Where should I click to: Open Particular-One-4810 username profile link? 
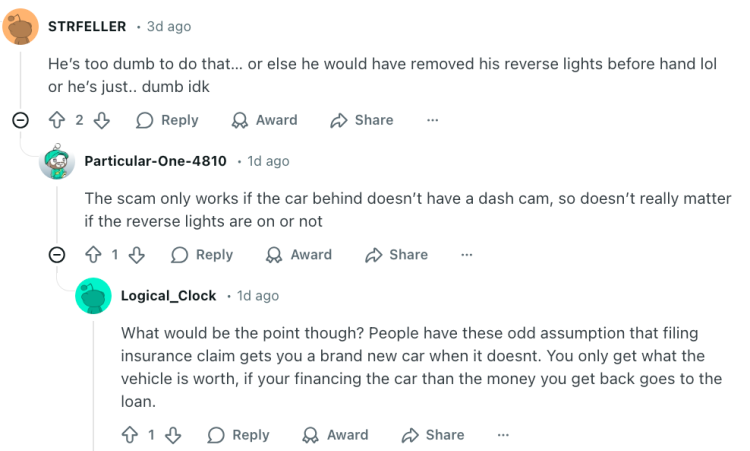click(x=155, y=161)
